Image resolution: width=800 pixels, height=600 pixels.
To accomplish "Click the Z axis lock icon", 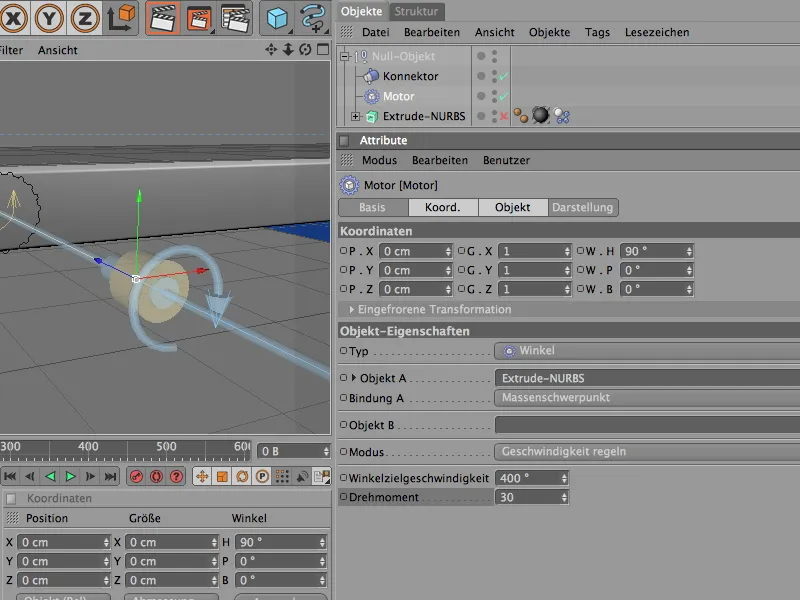I will [87, 16].
